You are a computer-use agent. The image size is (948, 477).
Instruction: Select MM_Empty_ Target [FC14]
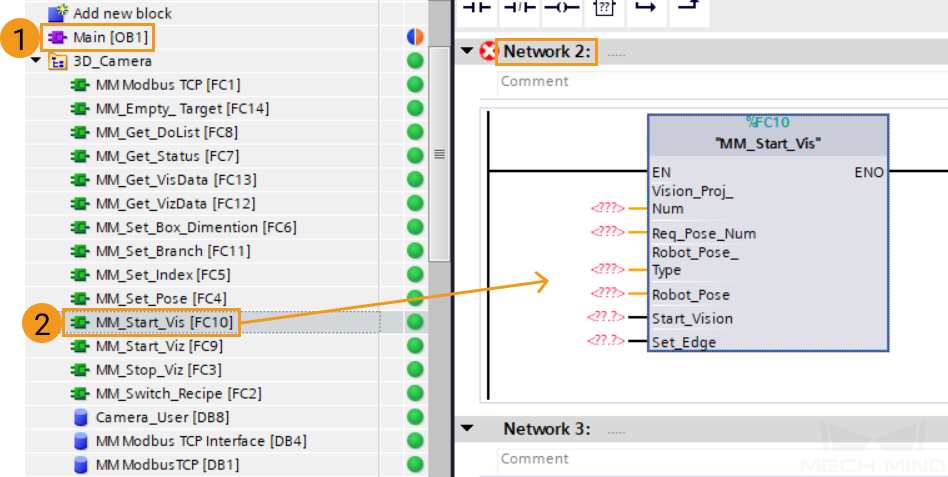pyautogui.click(x=182, y=109)
